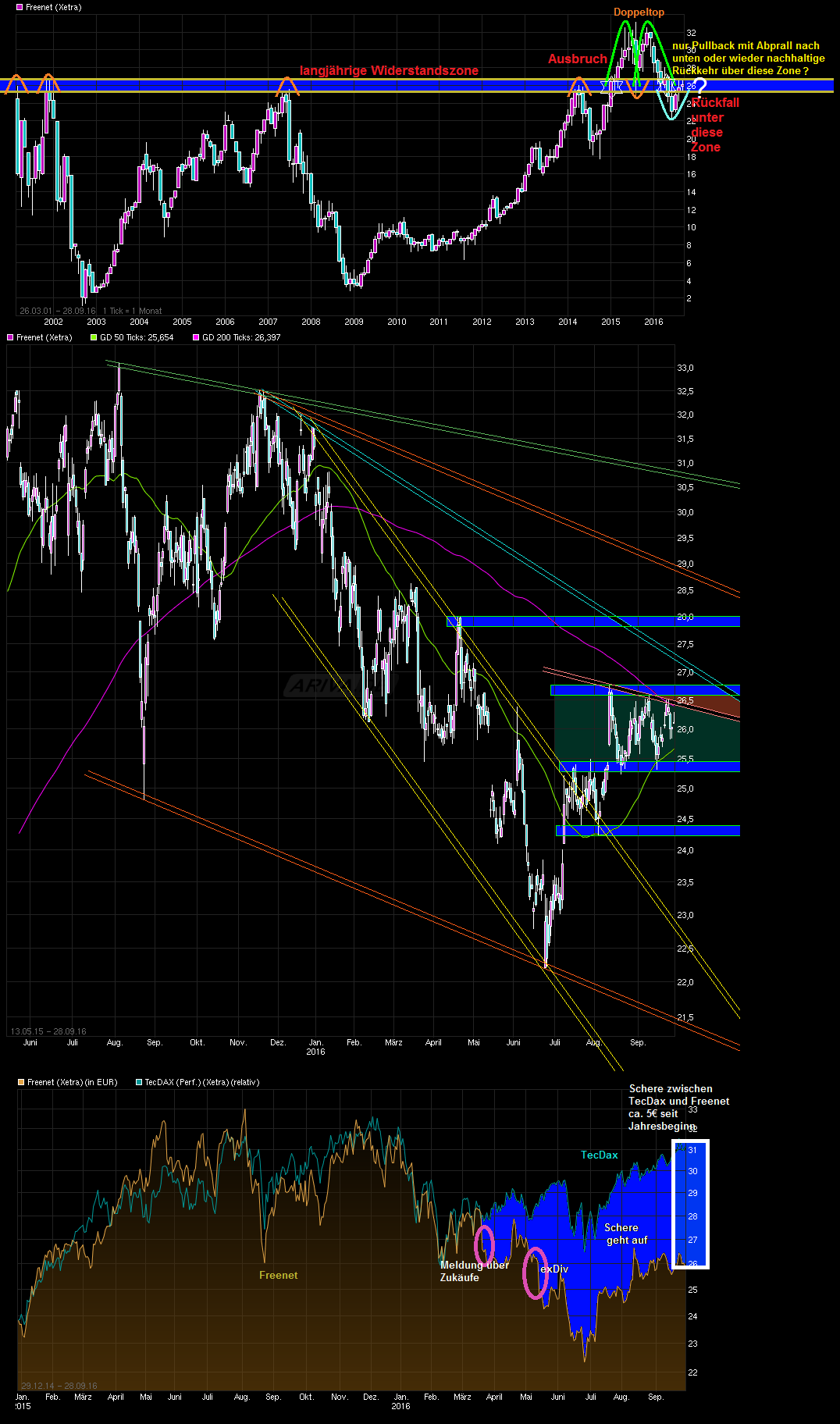Click the 2012 year label on monthly chart
The image size is (840, 1424).
pyautogui.click(x=482, y=322)
